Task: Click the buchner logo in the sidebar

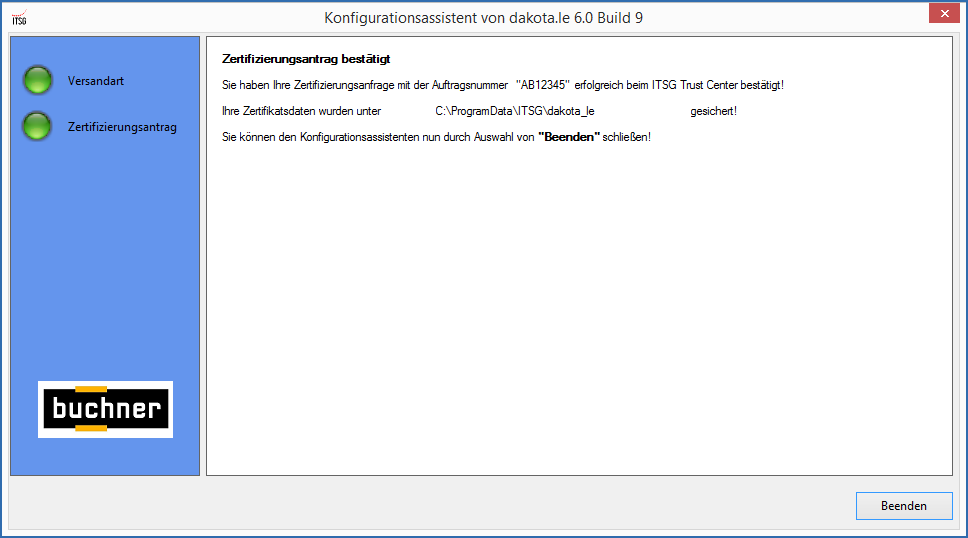Action: (x=105, y=409)
